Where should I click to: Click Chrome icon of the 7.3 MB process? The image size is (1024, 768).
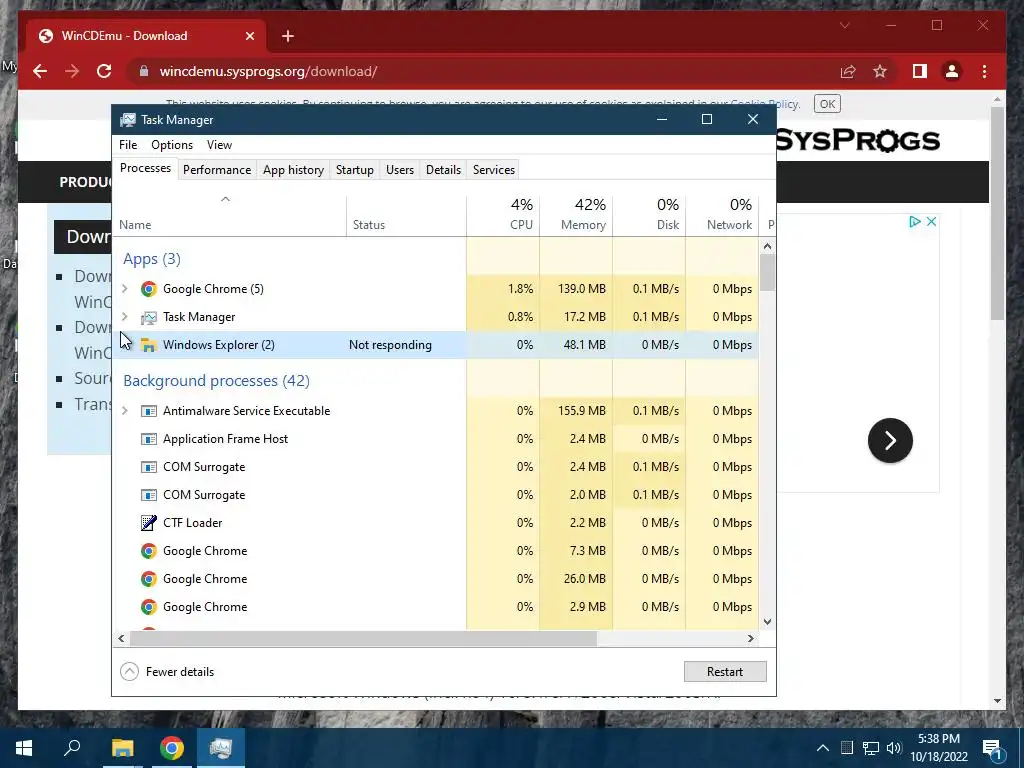tap(149, 551)
